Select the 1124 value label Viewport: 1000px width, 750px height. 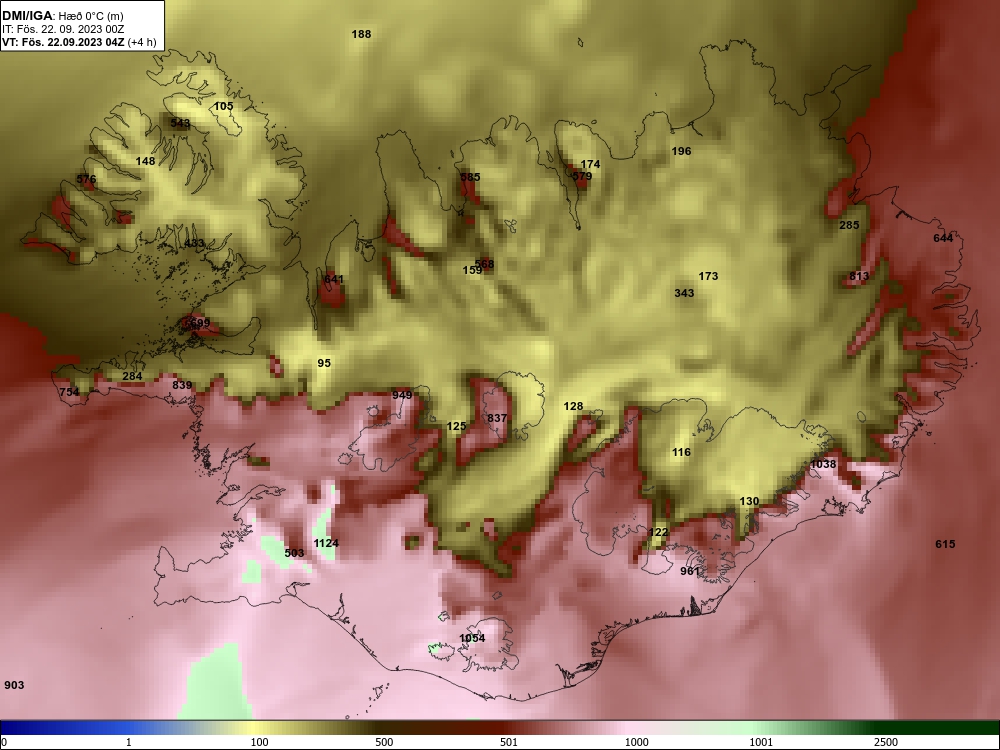coord(326,543)
